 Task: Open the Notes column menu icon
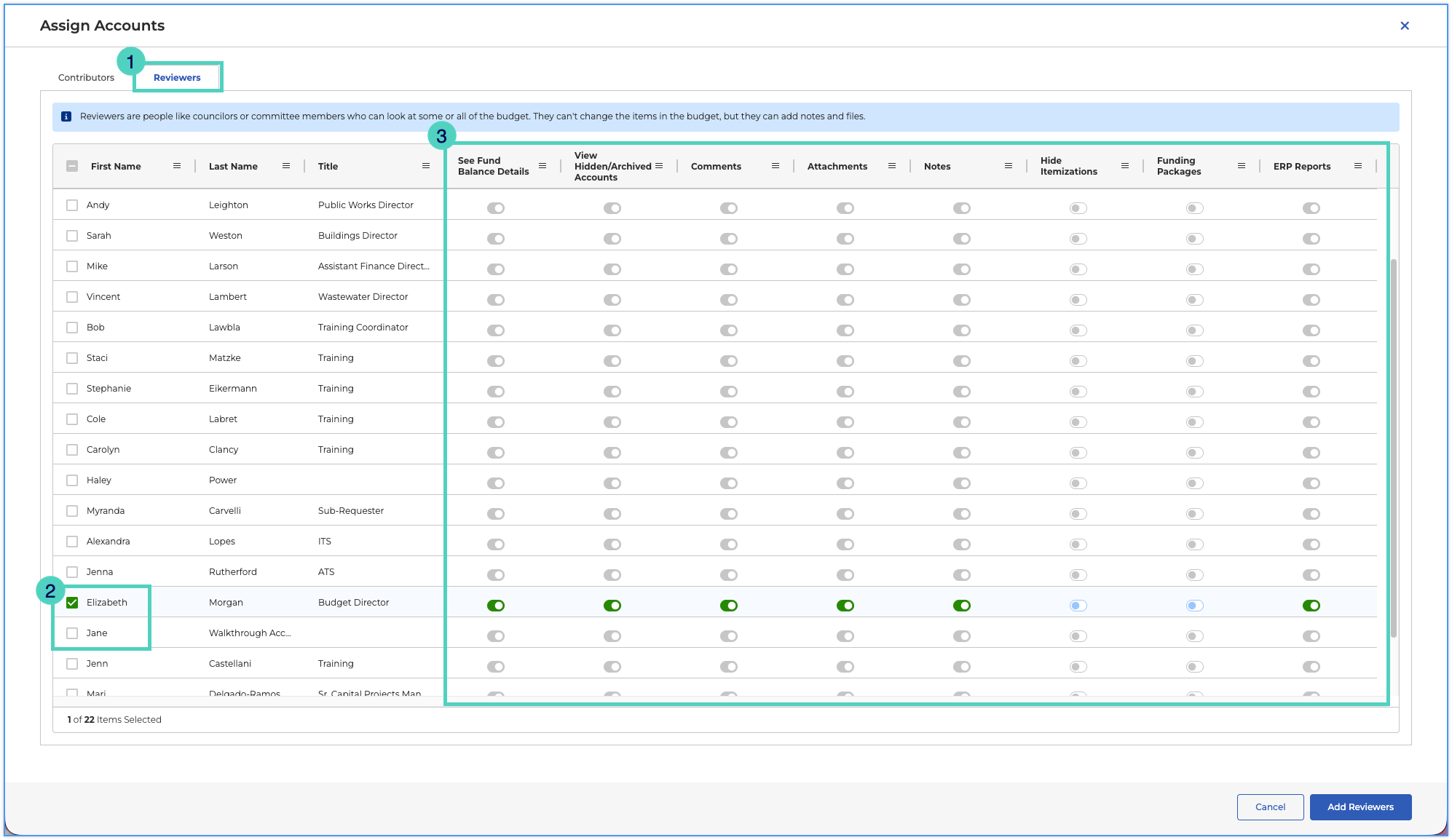(x=1009, y=166)
